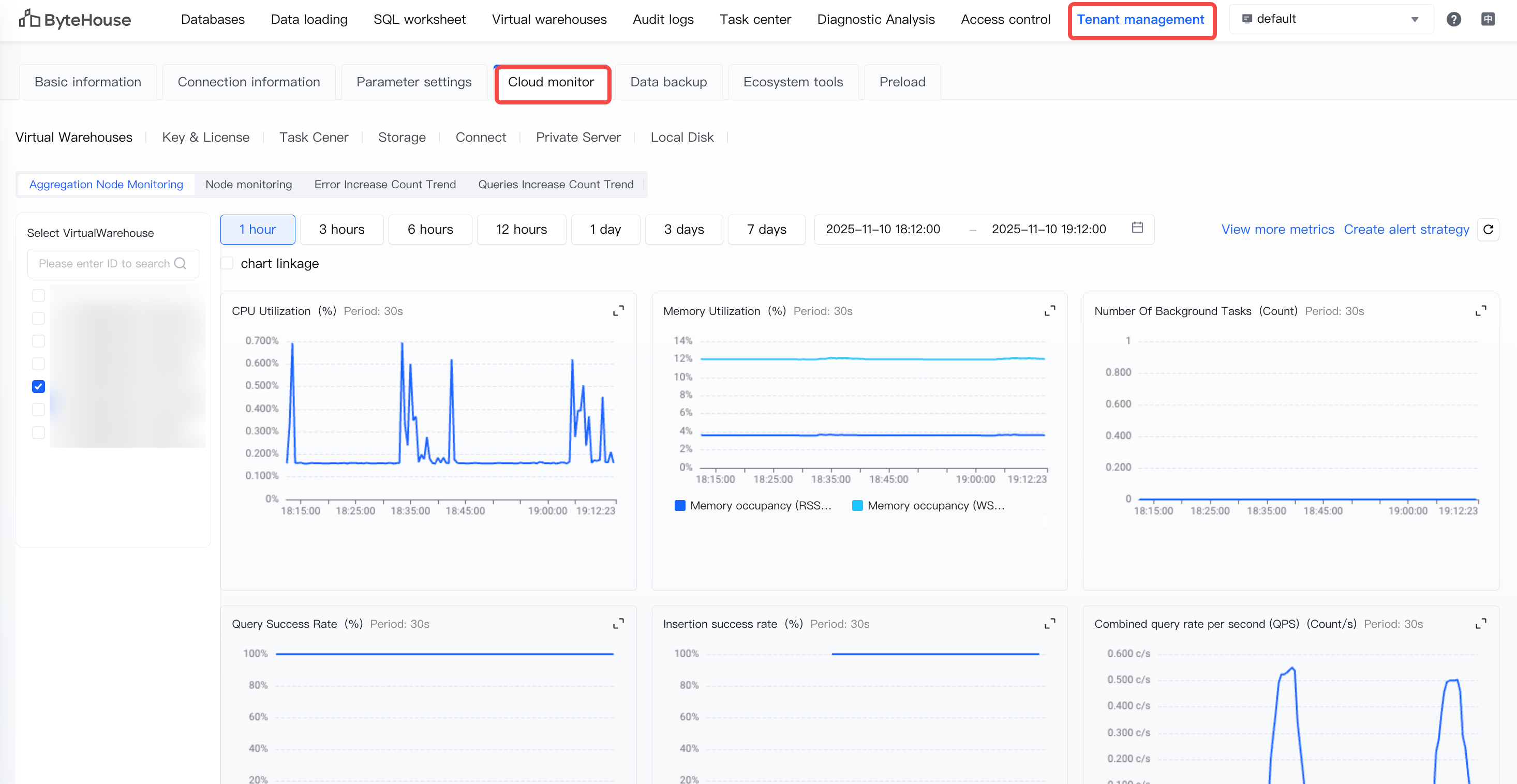Expand the Background Tasks chart

pyautogui.click(x=1480, y=311)
